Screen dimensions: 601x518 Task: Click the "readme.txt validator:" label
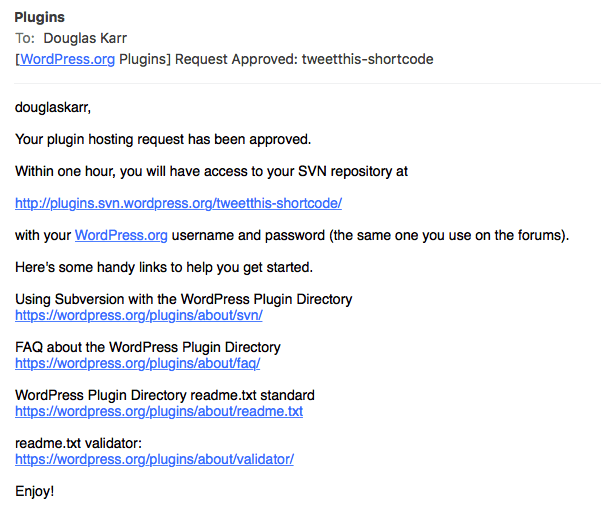[78, 443]
